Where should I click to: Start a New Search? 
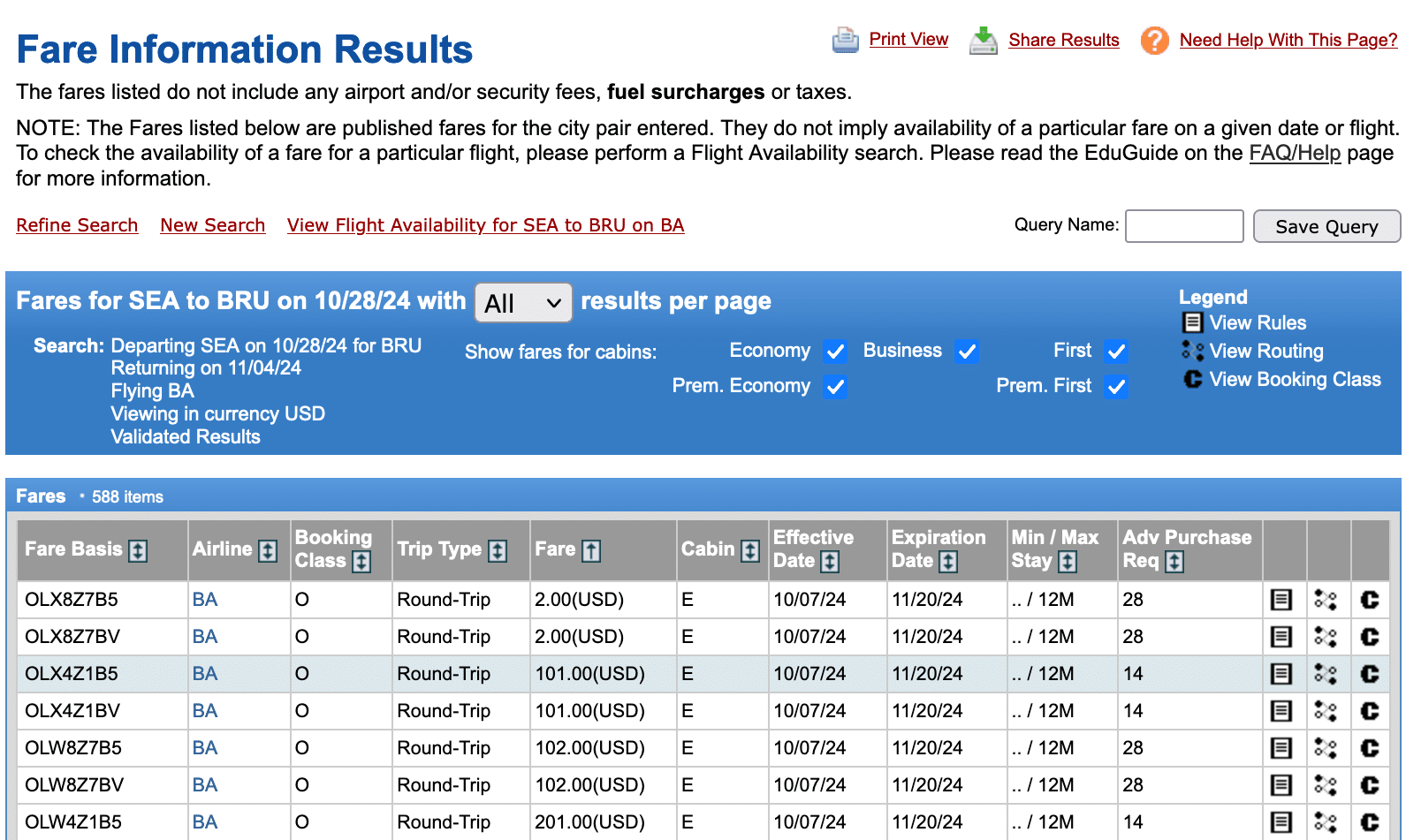tap(212, 225)
